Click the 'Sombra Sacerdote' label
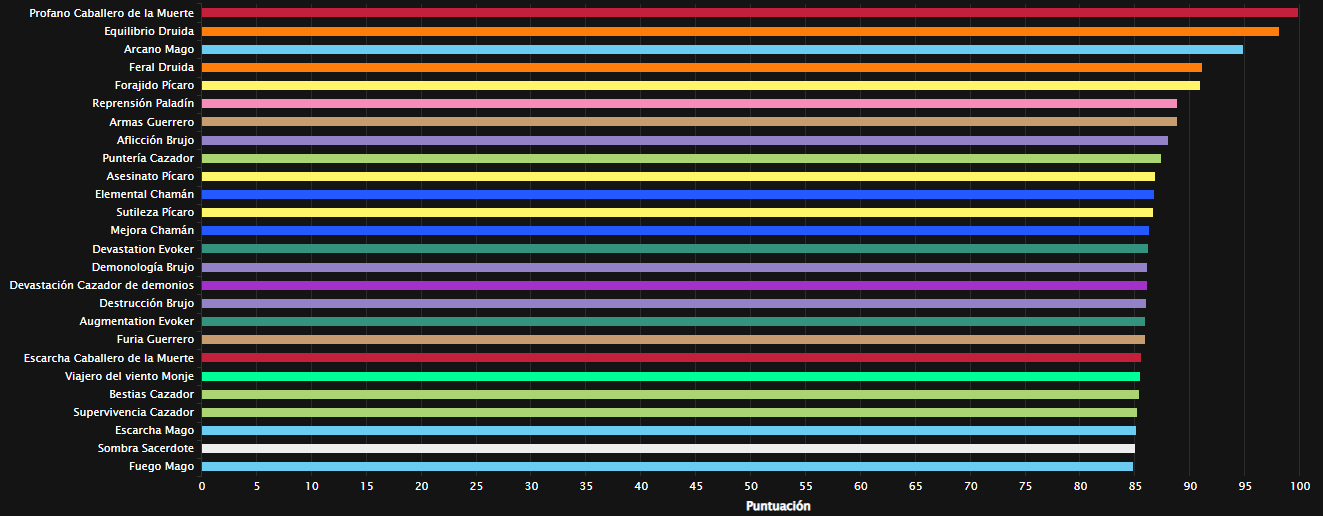The width and height of the screenshot is (1323, 516). pyautogui.click(x=146, y=448)
